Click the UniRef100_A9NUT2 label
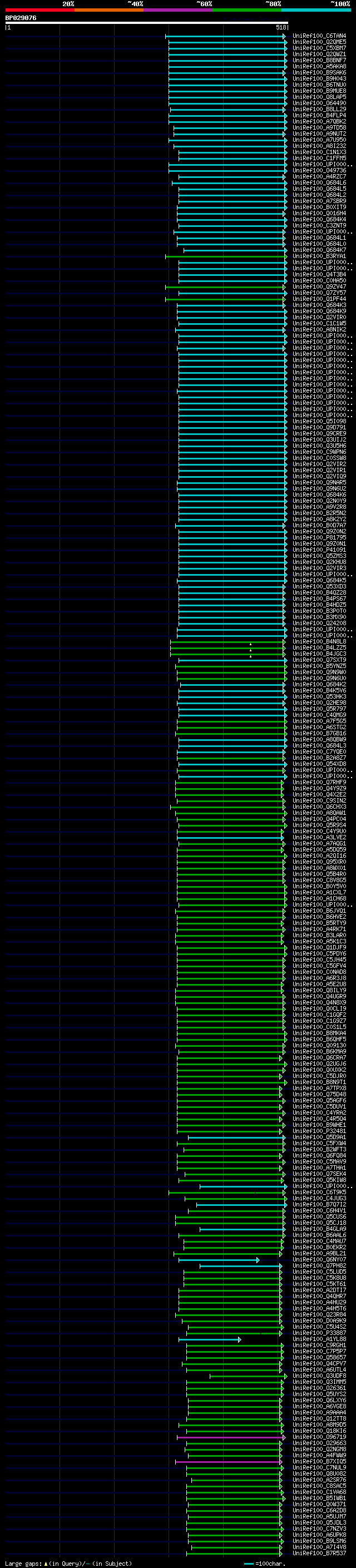Image resolution: width=356 pixels, height=1568 pixels. [x=319, y=134]
